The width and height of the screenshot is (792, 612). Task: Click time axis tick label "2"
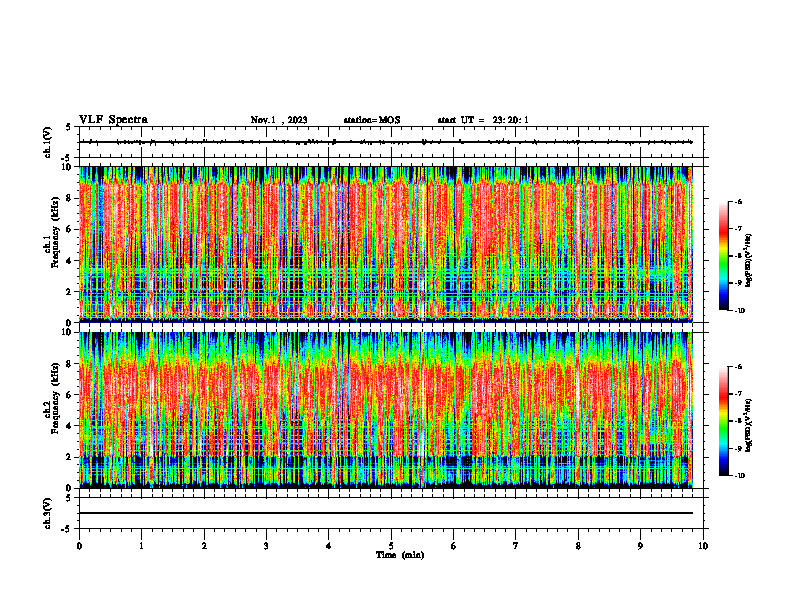click(x=204, y=546)
